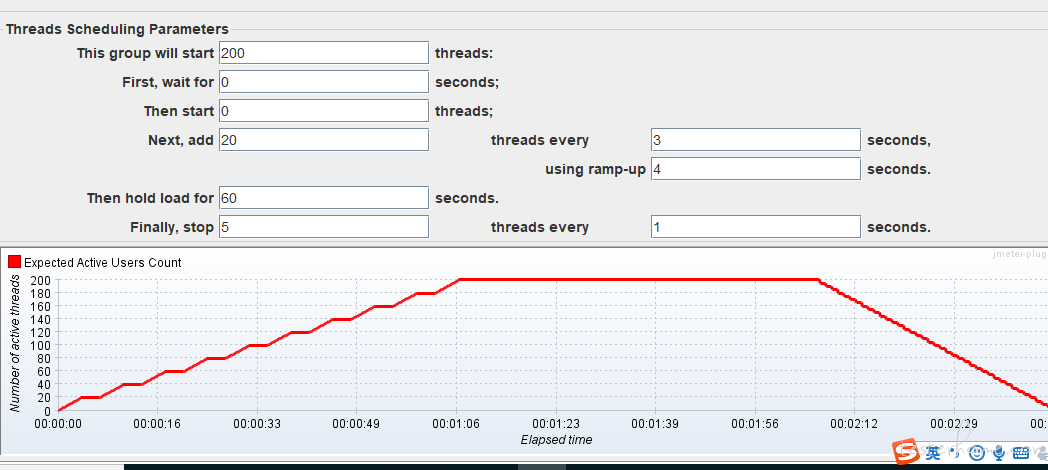Viewport: 1048px width, 470px height.
Task: Click the 'threads every' field containing 3
Action: [x=755, y=140]
